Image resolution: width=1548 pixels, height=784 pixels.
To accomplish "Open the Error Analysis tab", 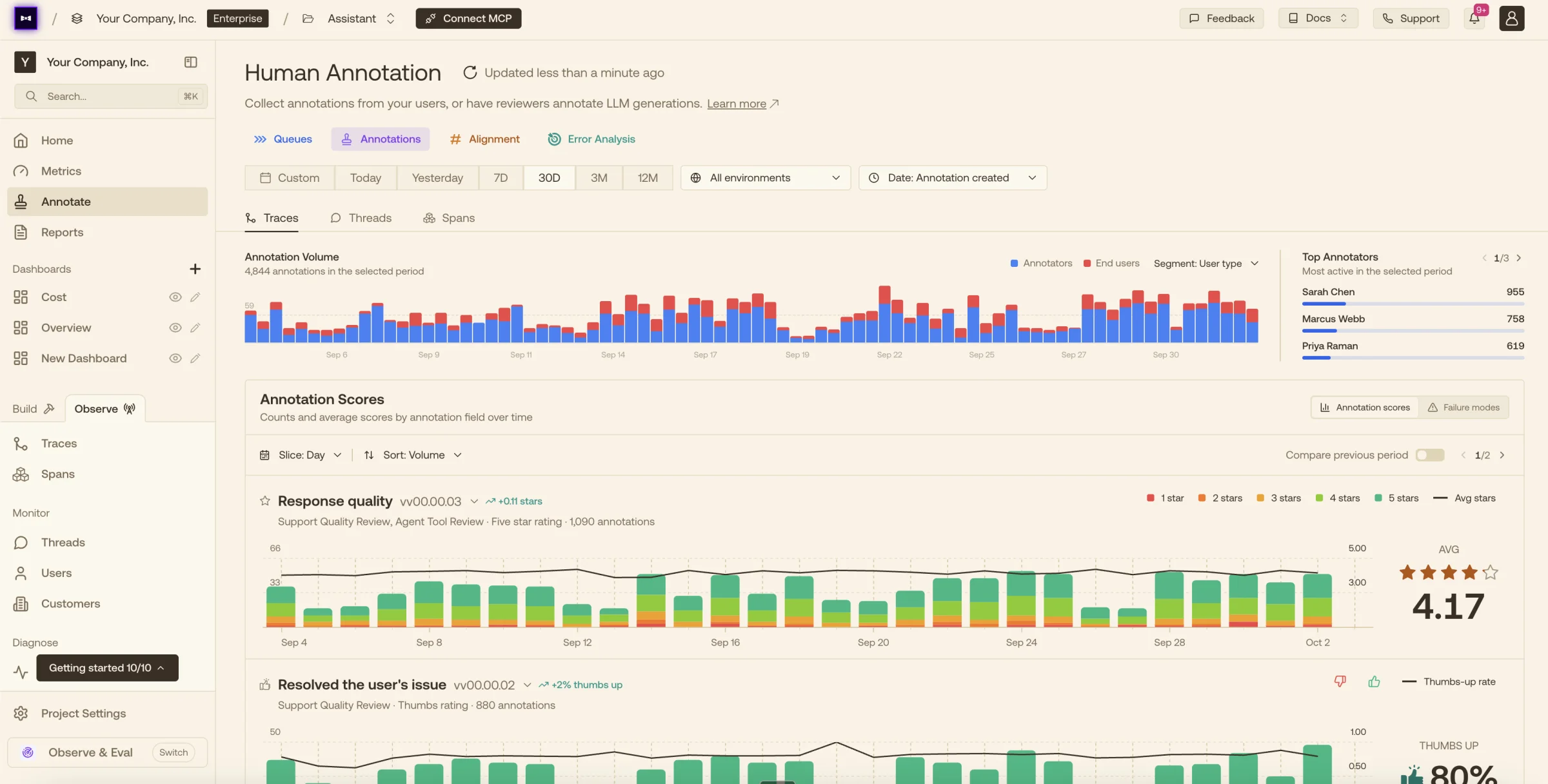I will point(591,139).
